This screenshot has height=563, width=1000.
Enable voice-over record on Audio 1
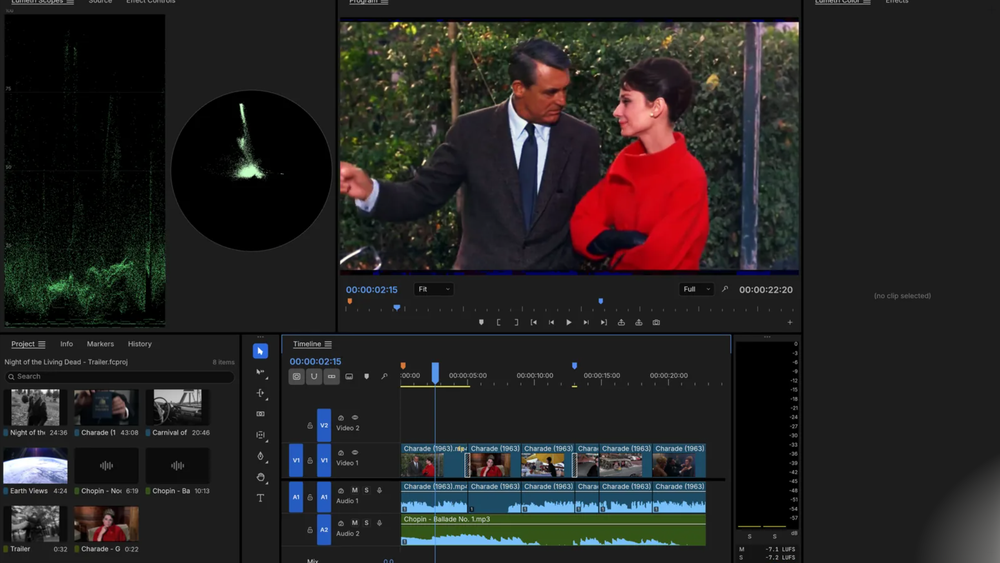pyautogui.click(x=379, y=490)
